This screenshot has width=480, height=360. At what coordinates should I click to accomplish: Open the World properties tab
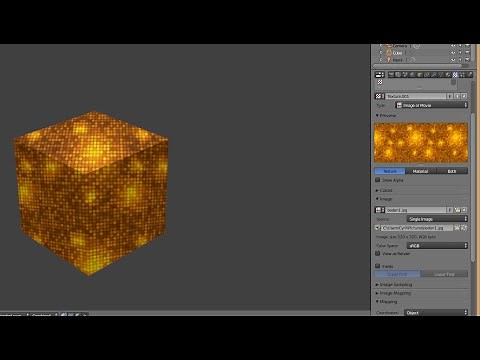tap(412, 75)
